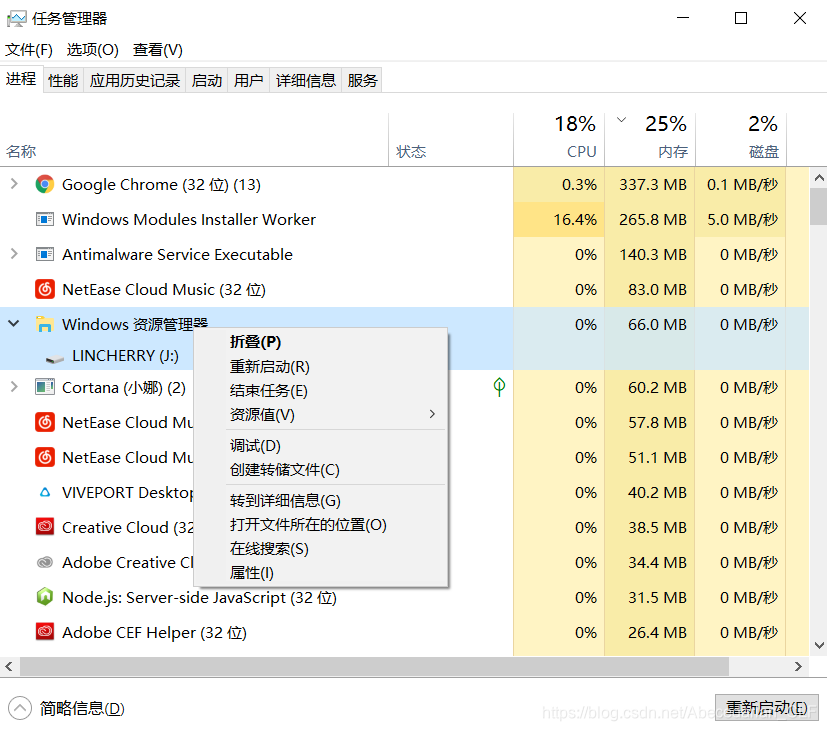Click the horizontal scrollbar right arrow
Screen dimensions: 827x731
tap(798, 666)
